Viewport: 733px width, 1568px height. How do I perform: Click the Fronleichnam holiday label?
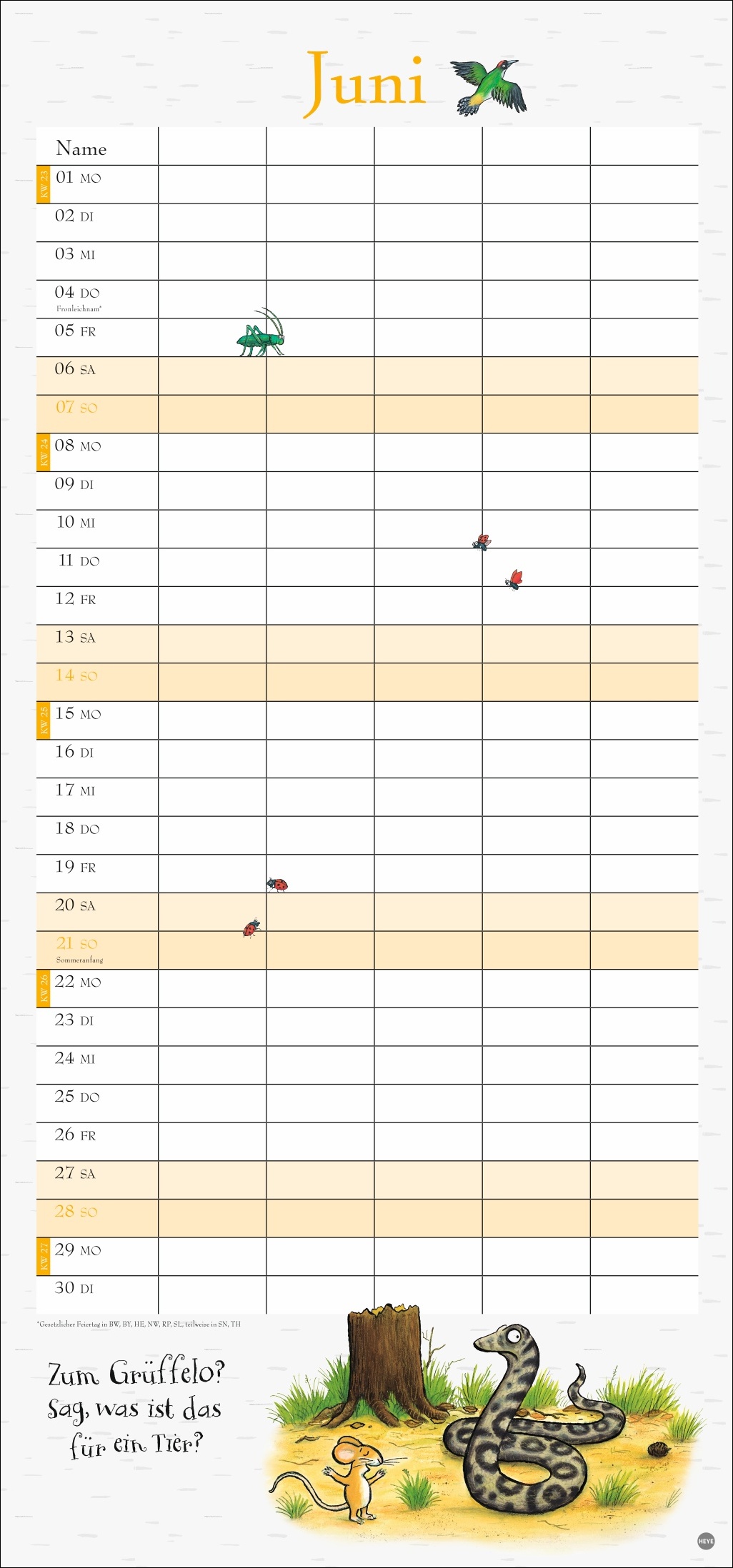tap(79, 309)
